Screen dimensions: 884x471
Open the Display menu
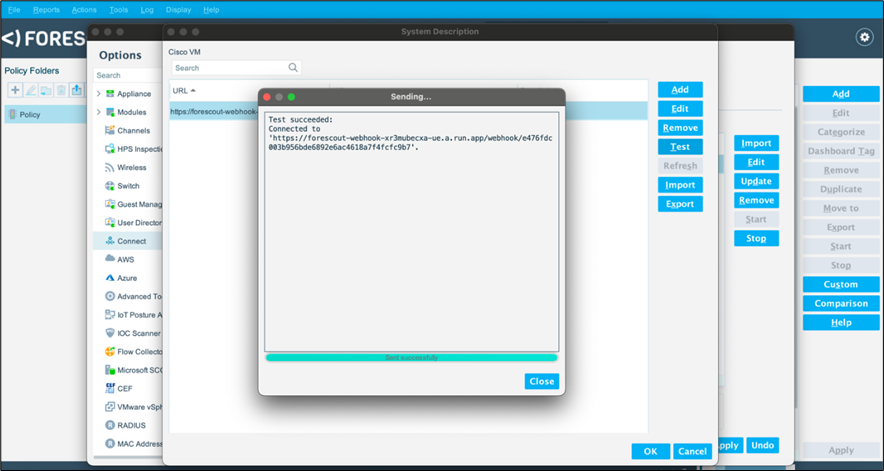point(178,10)
